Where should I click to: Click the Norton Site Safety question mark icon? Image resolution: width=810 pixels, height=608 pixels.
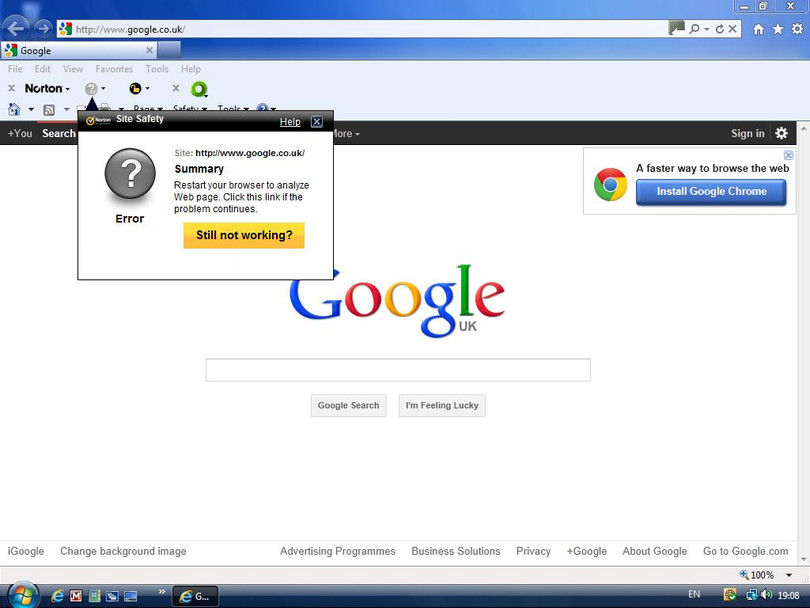91,89
